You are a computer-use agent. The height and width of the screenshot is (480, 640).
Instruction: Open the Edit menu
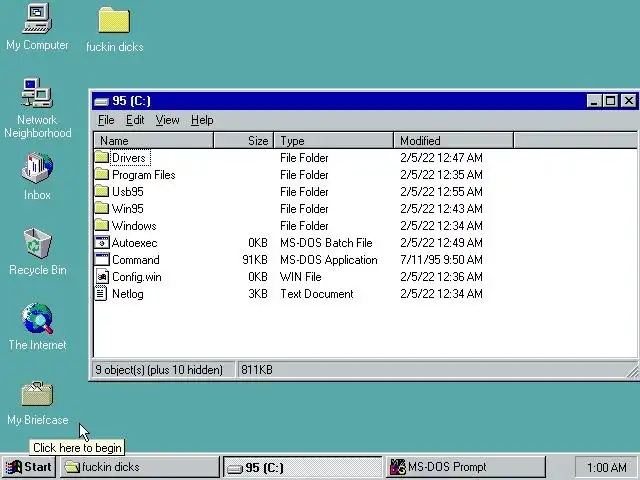(x=135, y=120)
